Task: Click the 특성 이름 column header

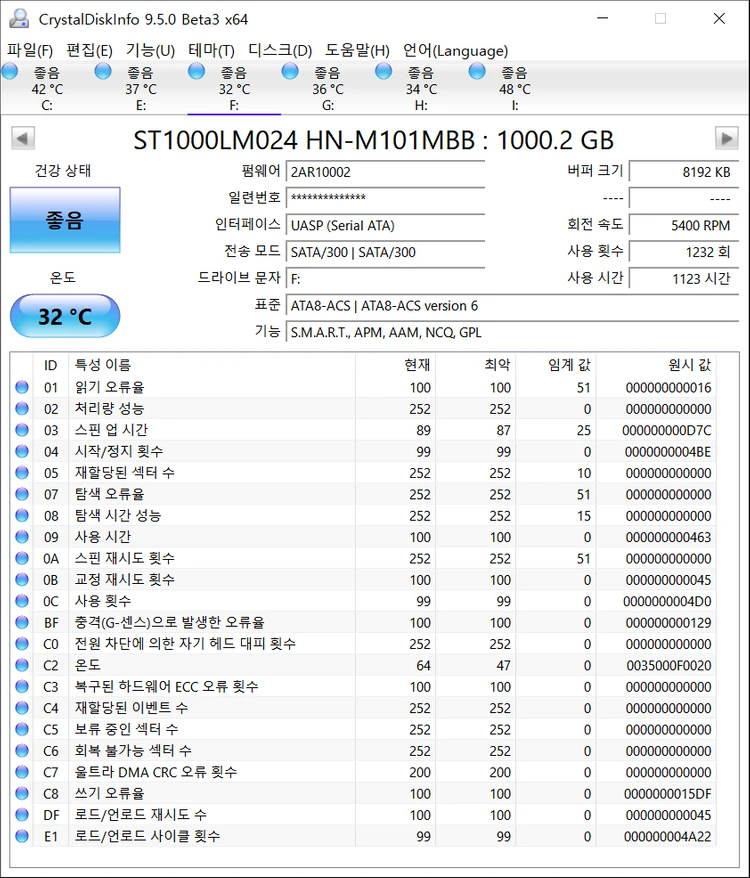Action: coord(212,365)
